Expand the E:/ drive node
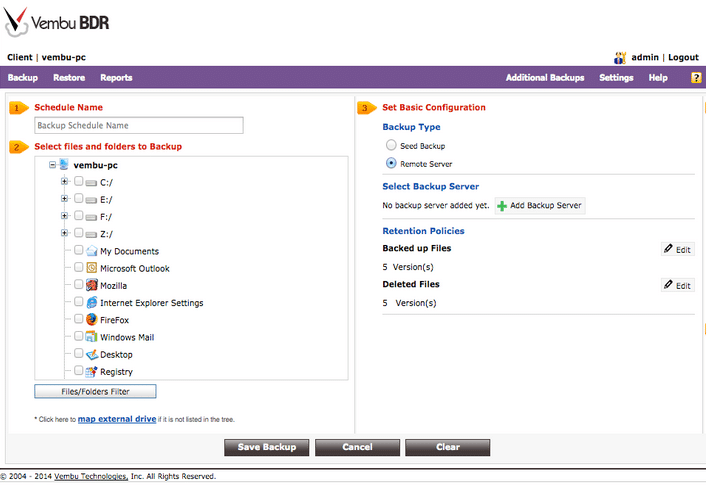This screenshot has height=488, width=709. click(x=64, y=199)
